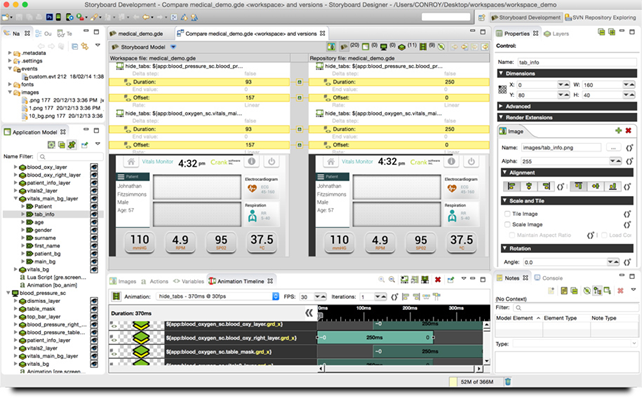The image size is (642, 398).
Task: Collapse the Render Extensions section
Action: point(500,117)
